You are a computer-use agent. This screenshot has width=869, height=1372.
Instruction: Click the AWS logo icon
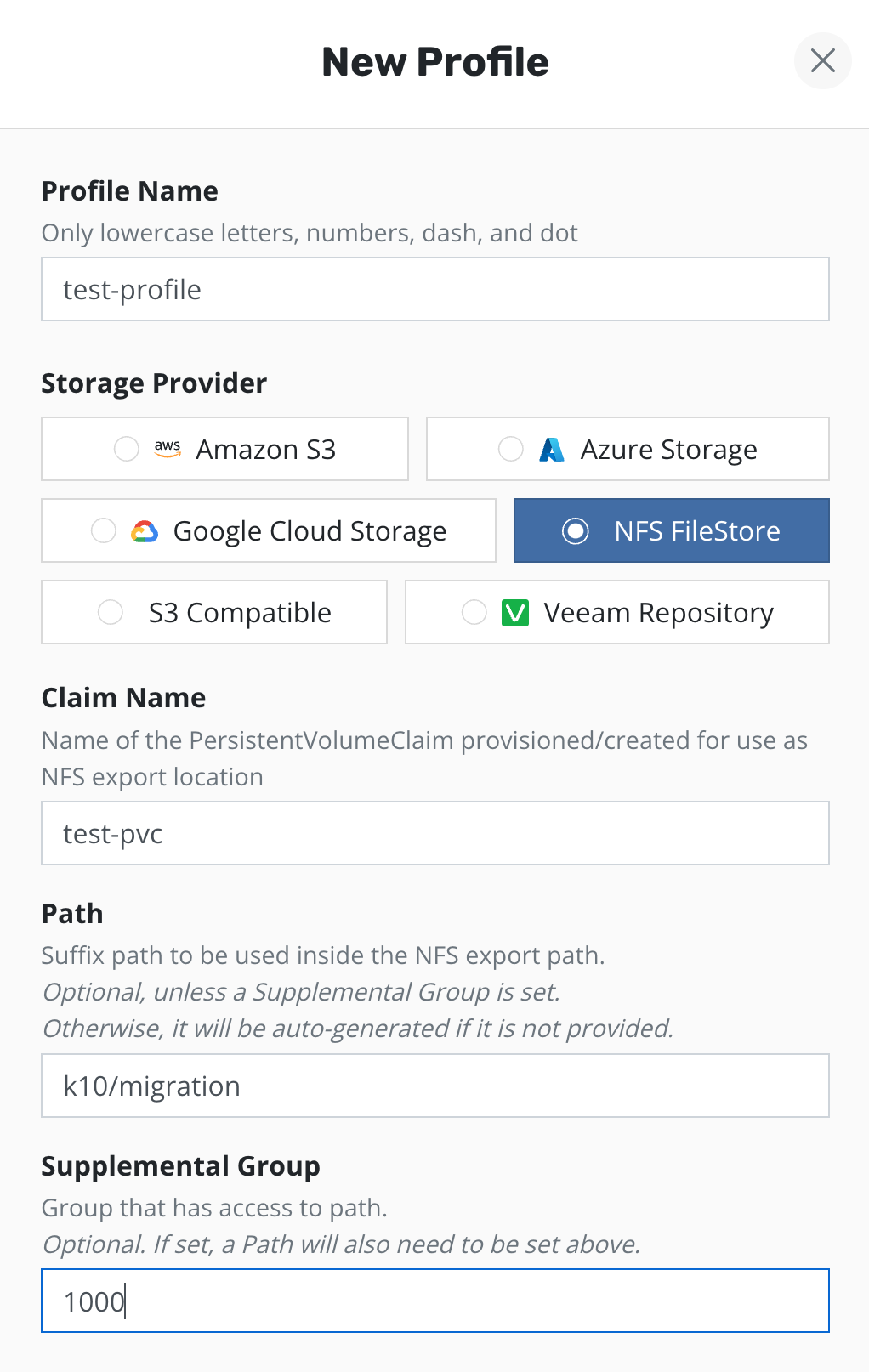click(x=168, y=449)
